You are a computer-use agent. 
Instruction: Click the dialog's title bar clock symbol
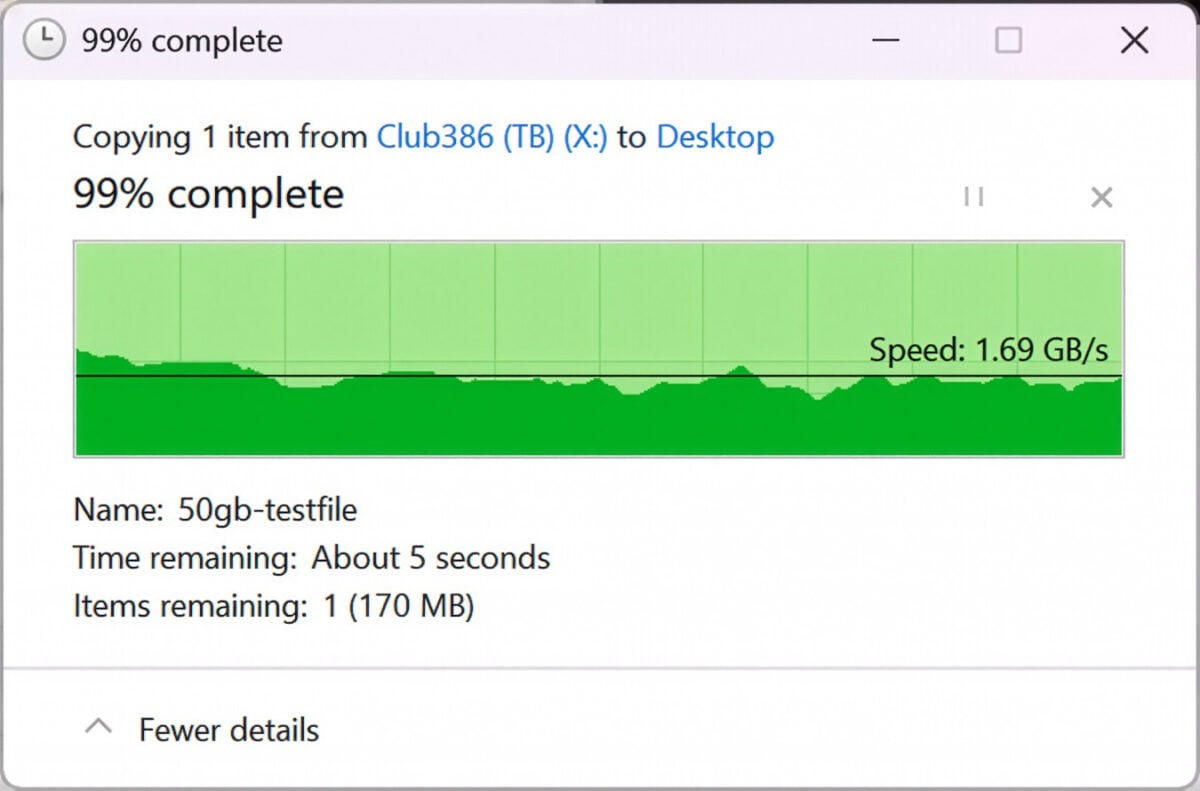click(x=42, y=41)
